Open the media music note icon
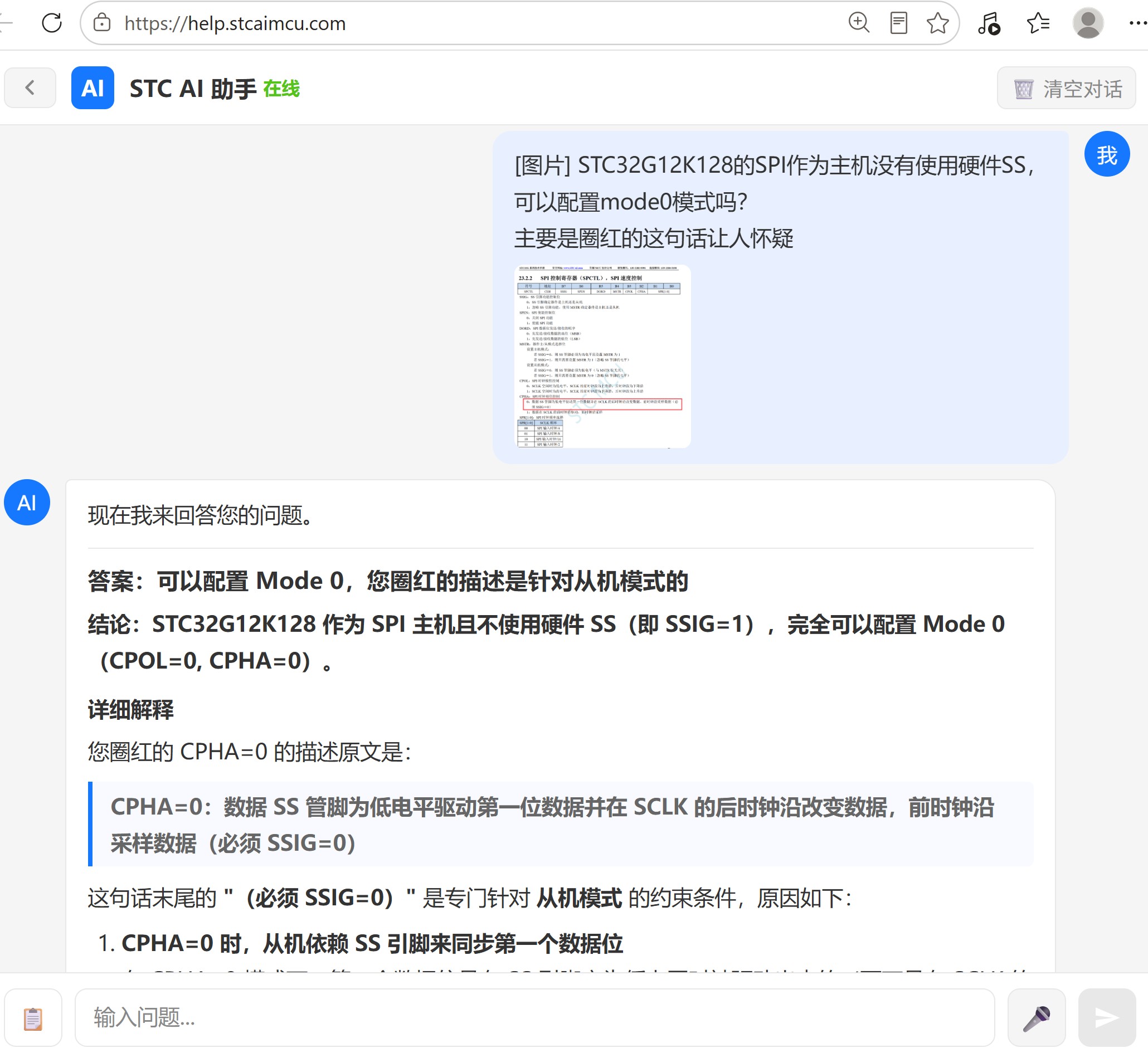 pyautogui.click(x=989, y=23)
